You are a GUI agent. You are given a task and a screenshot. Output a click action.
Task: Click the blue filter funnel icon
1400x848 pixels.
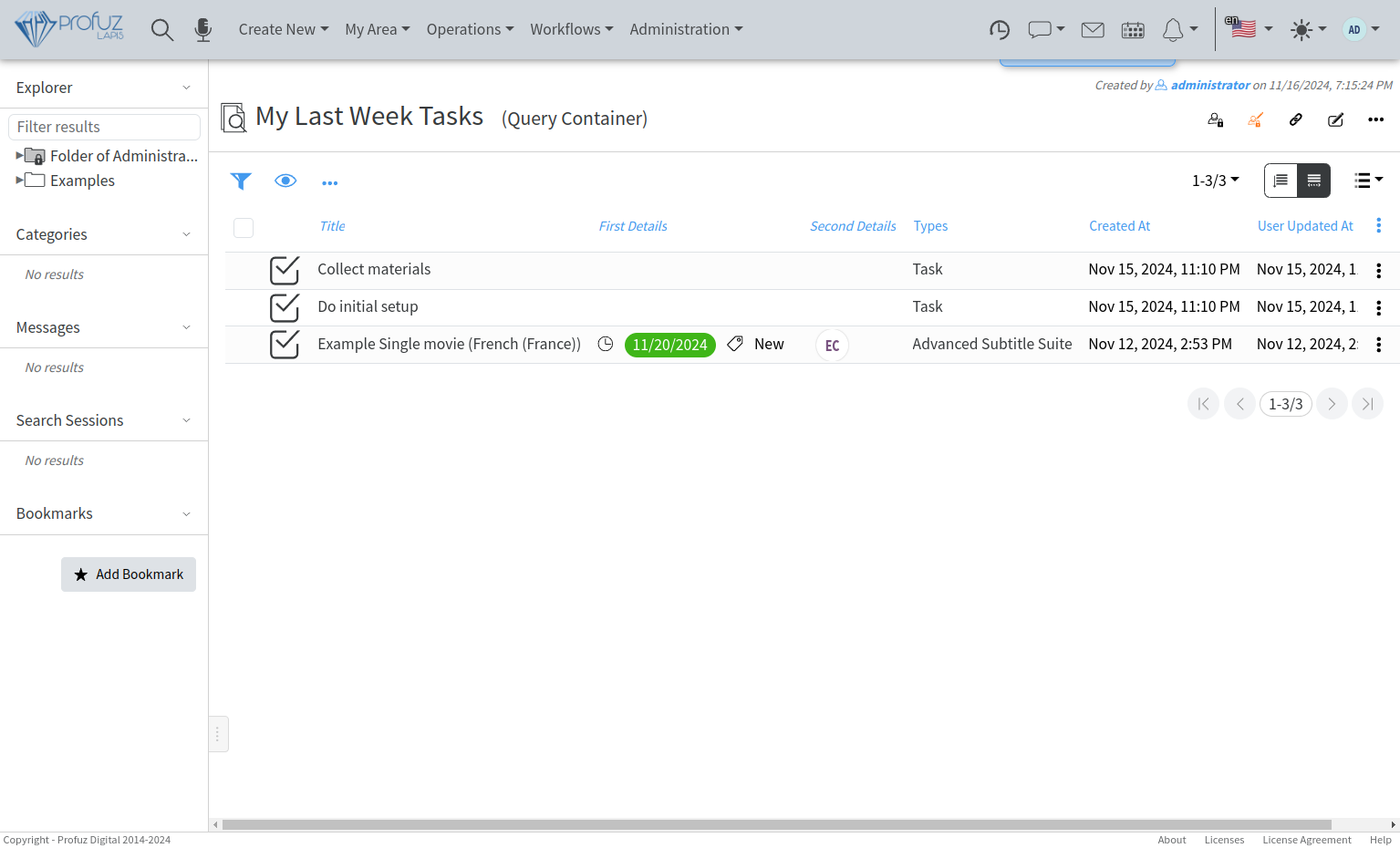[241, 181]
